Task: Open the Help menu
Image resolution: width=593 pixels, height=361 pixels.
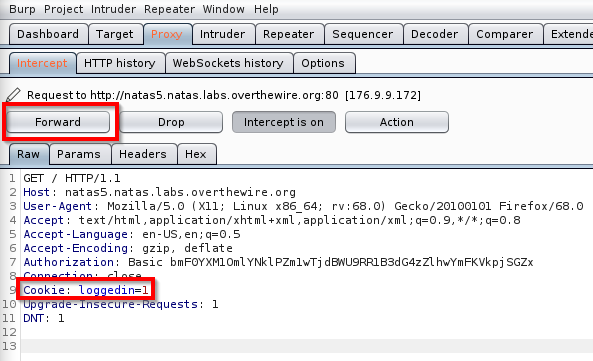Action: point(266,9)
